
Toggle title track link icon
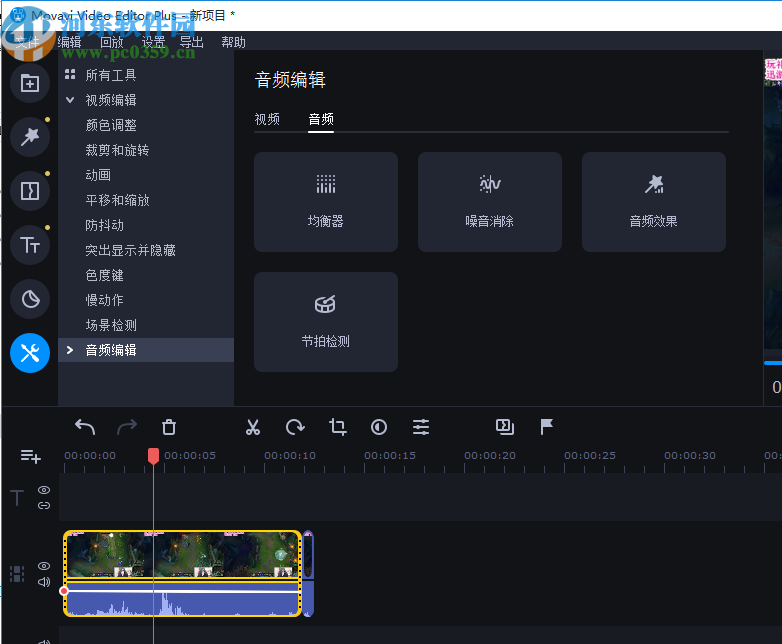[x=44, y=505]
